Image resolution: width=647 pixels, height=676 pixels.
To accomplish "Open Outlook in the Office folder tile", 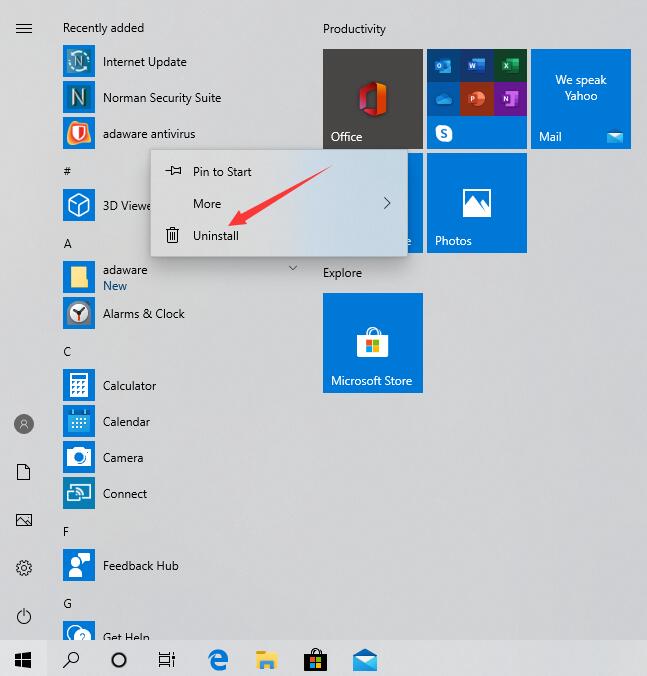I will tap(444, 66).
